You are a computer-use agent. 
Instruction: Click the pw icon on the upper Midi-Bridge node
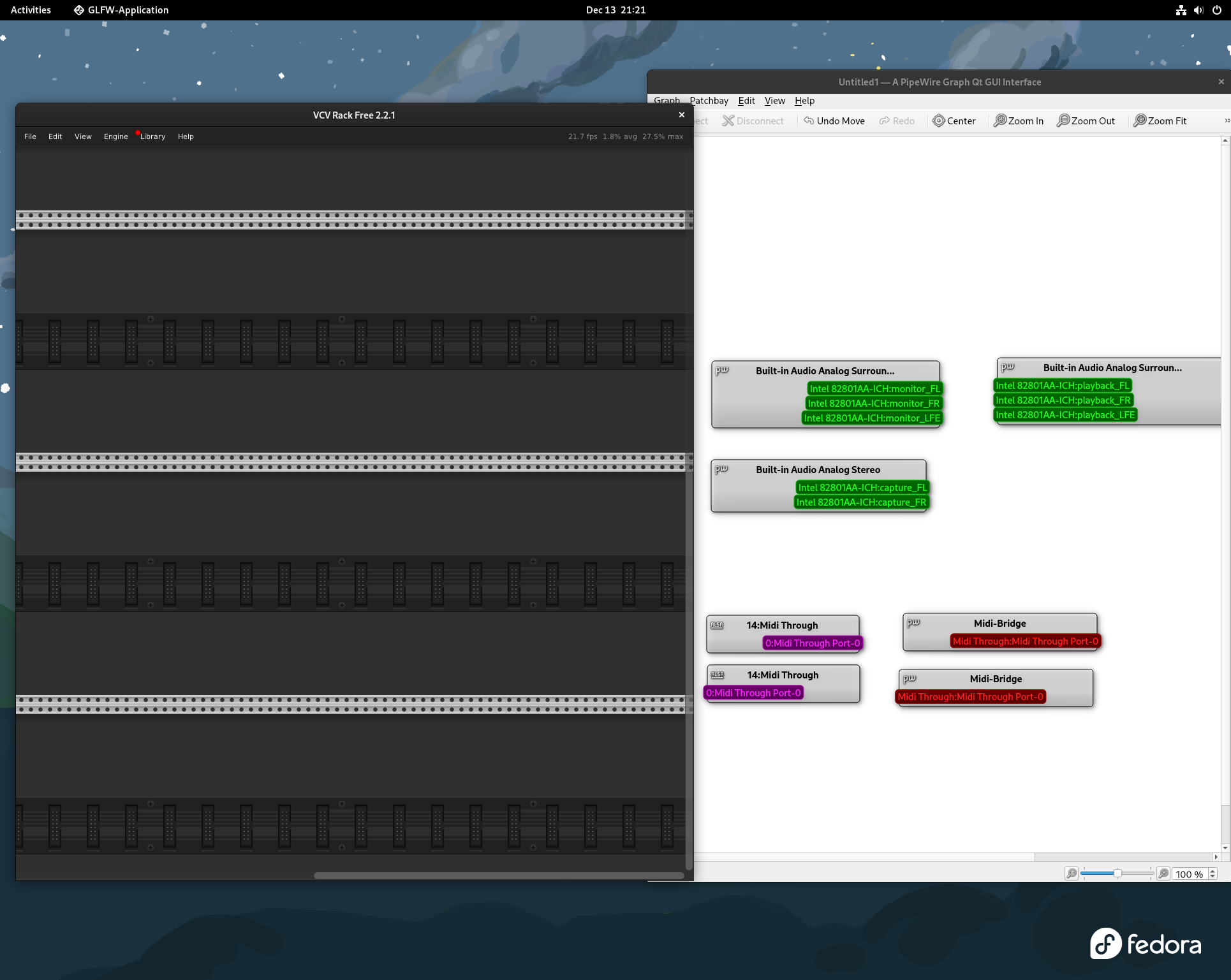(x=913, y=623)
